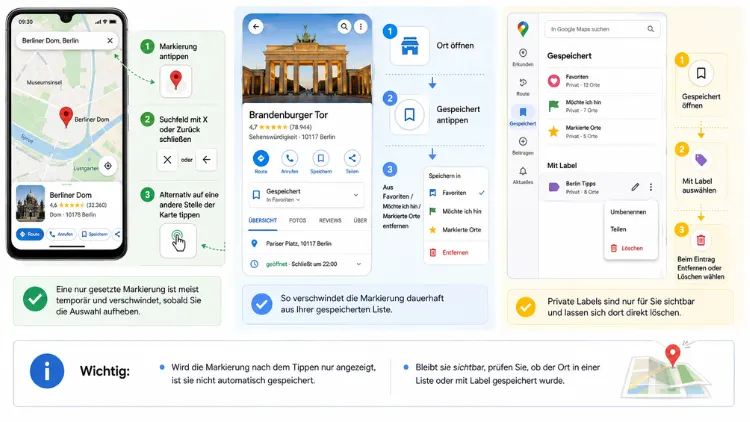
Task: Switch to the REVIEWS tab
Action: tap(330, 221)
